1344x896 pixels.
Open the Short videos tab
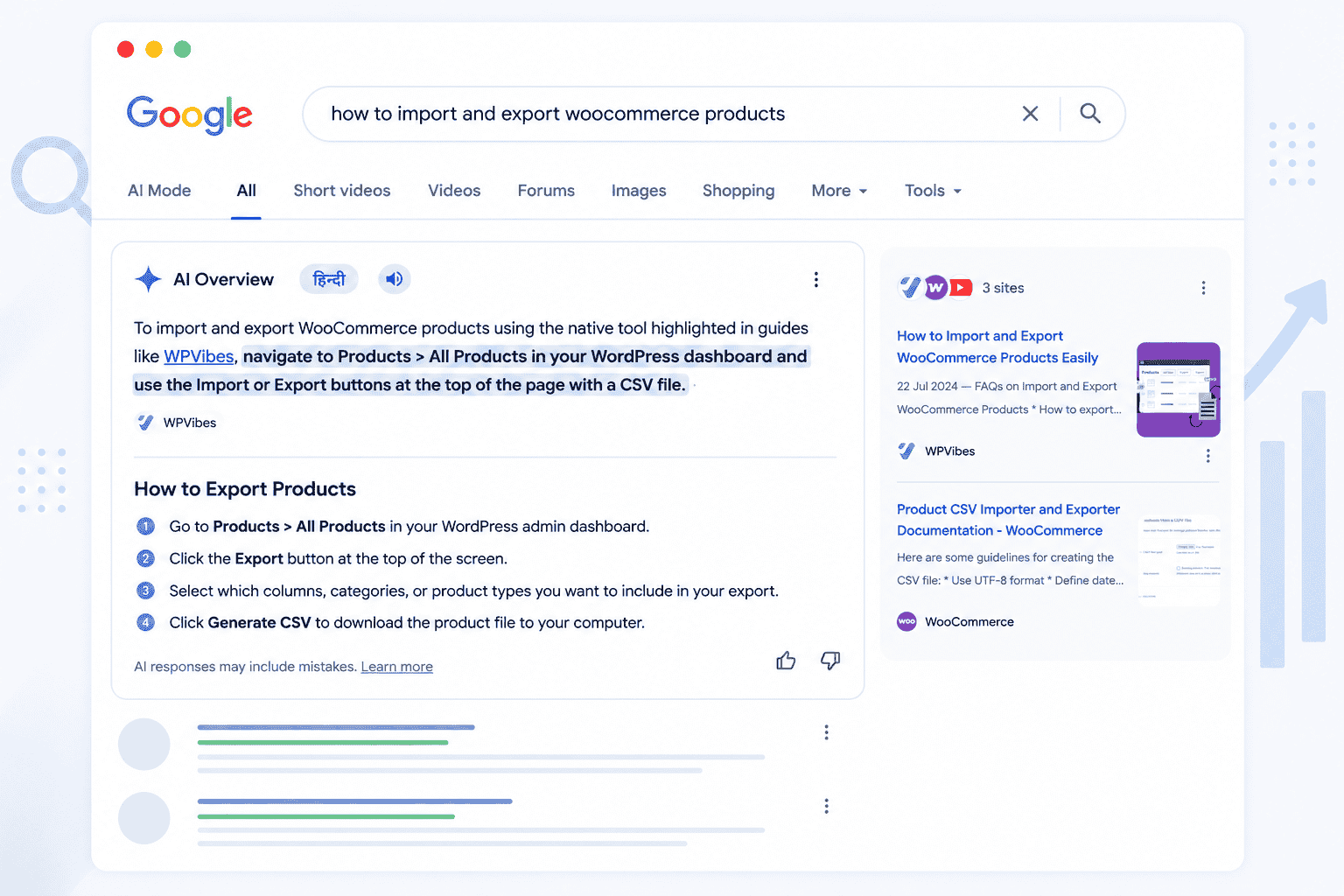point(342,191)
